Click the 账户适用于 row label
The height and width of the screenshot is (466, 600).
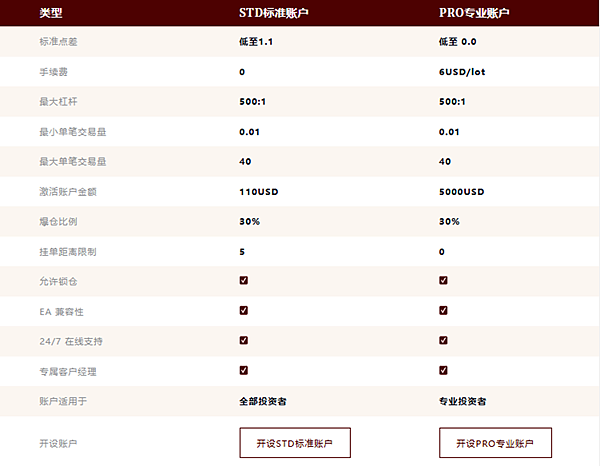pos(63,401)
